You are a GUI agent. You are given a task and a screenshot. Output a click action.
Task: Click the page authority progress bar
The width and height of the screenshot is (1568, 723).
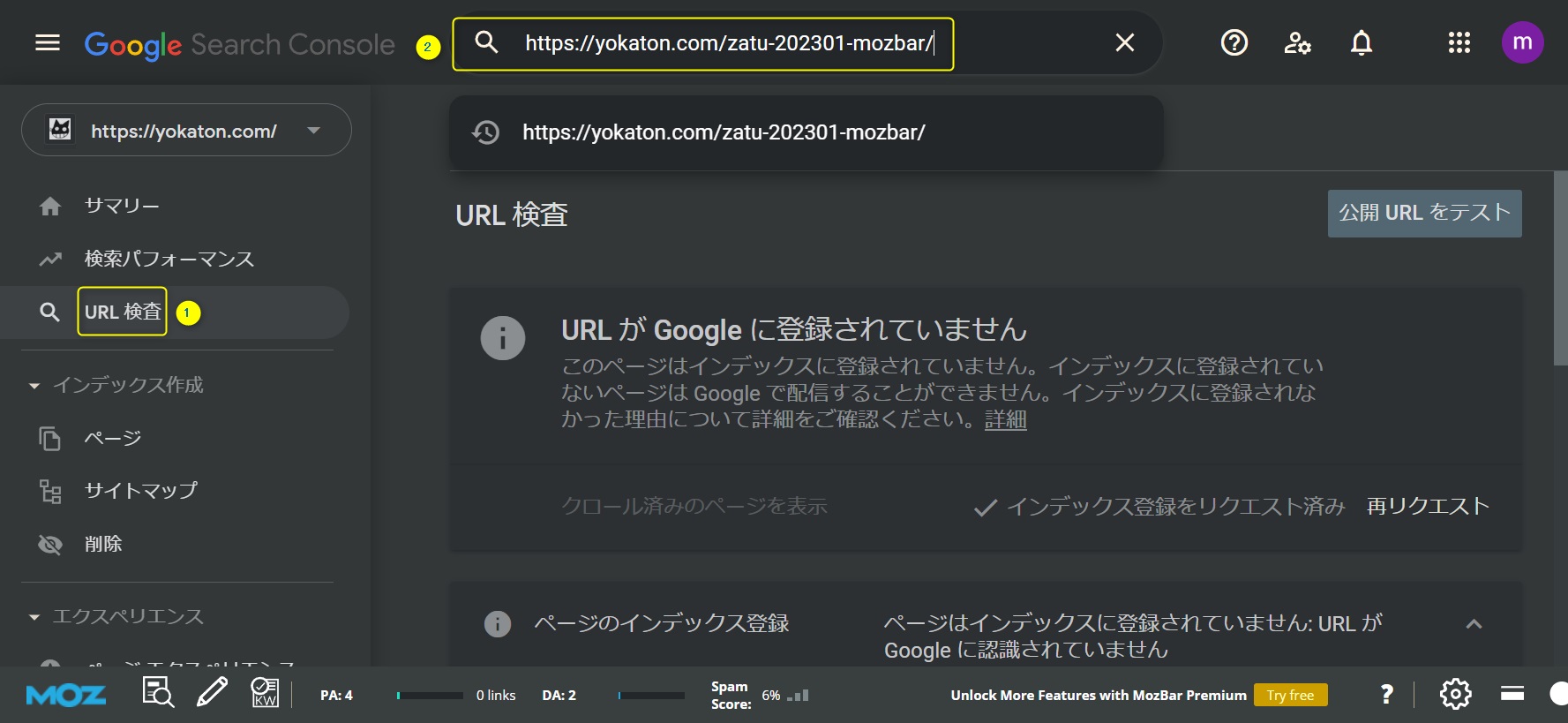coord(430,696)
